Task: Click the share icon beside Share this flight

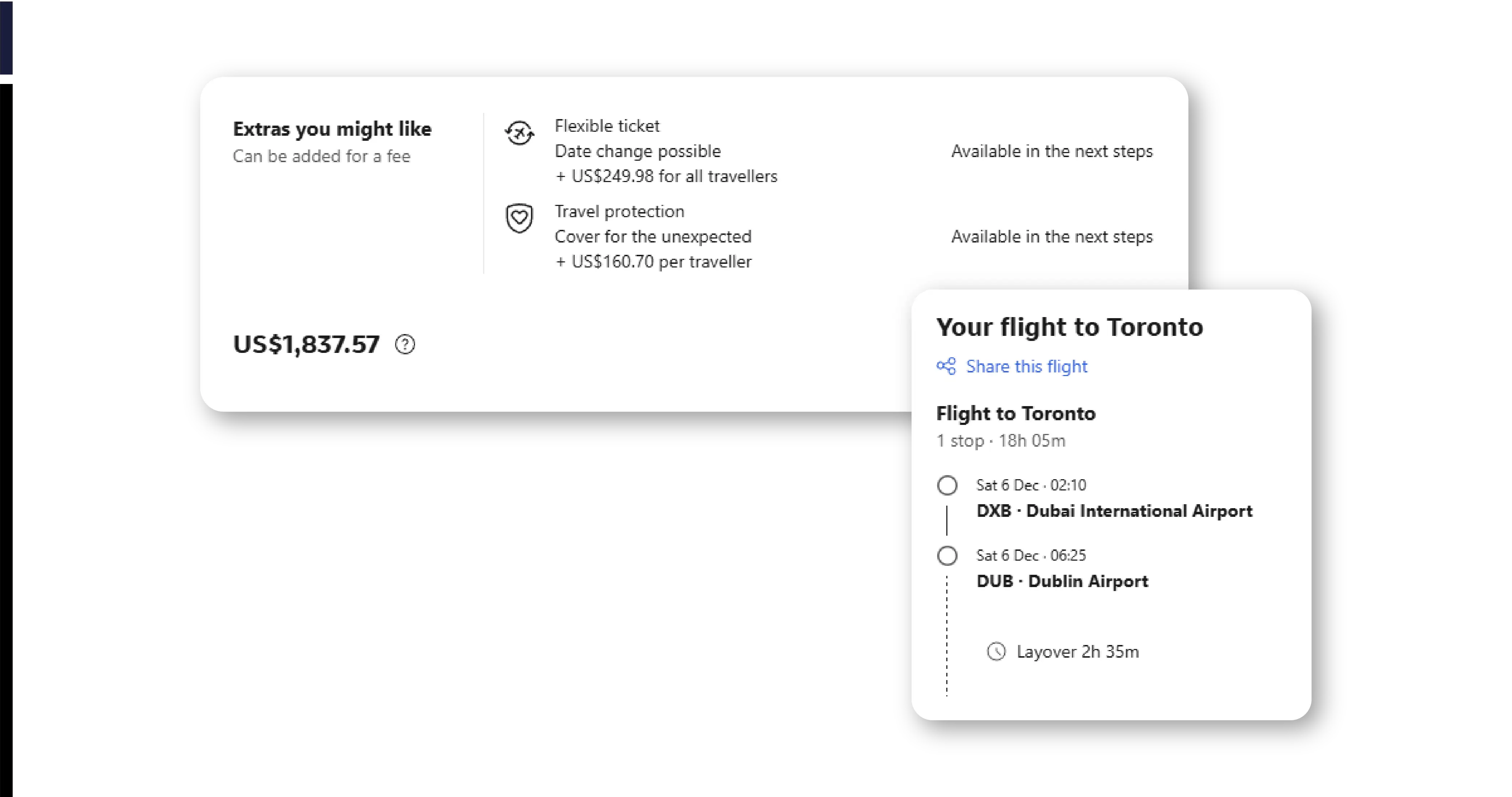Action: [x=946, y=367]
